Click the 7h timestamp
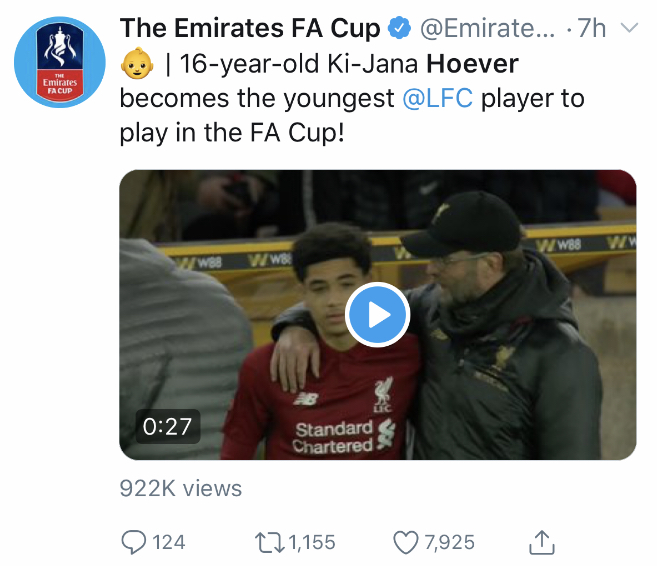This screenshot has width=657, height=566. 591,29
